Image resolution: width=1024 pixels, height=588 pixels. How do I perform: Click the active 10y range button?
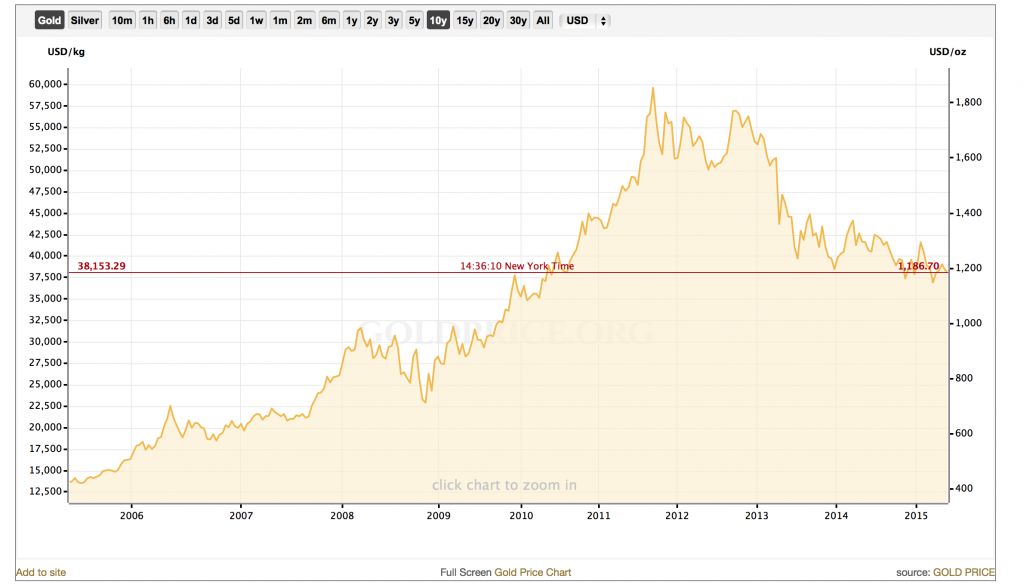click(438, 20)
